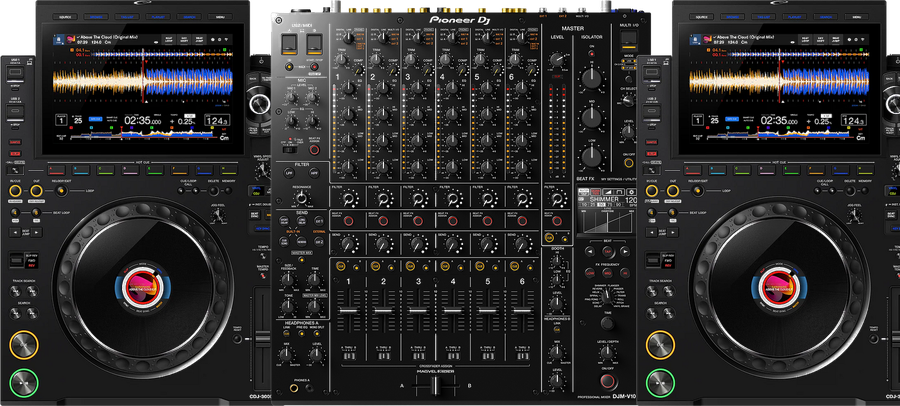Open MENU on the right CDJ deck
Image resolution: width=900 pixels, height=406 pixels.
click(x=856, y=17)
